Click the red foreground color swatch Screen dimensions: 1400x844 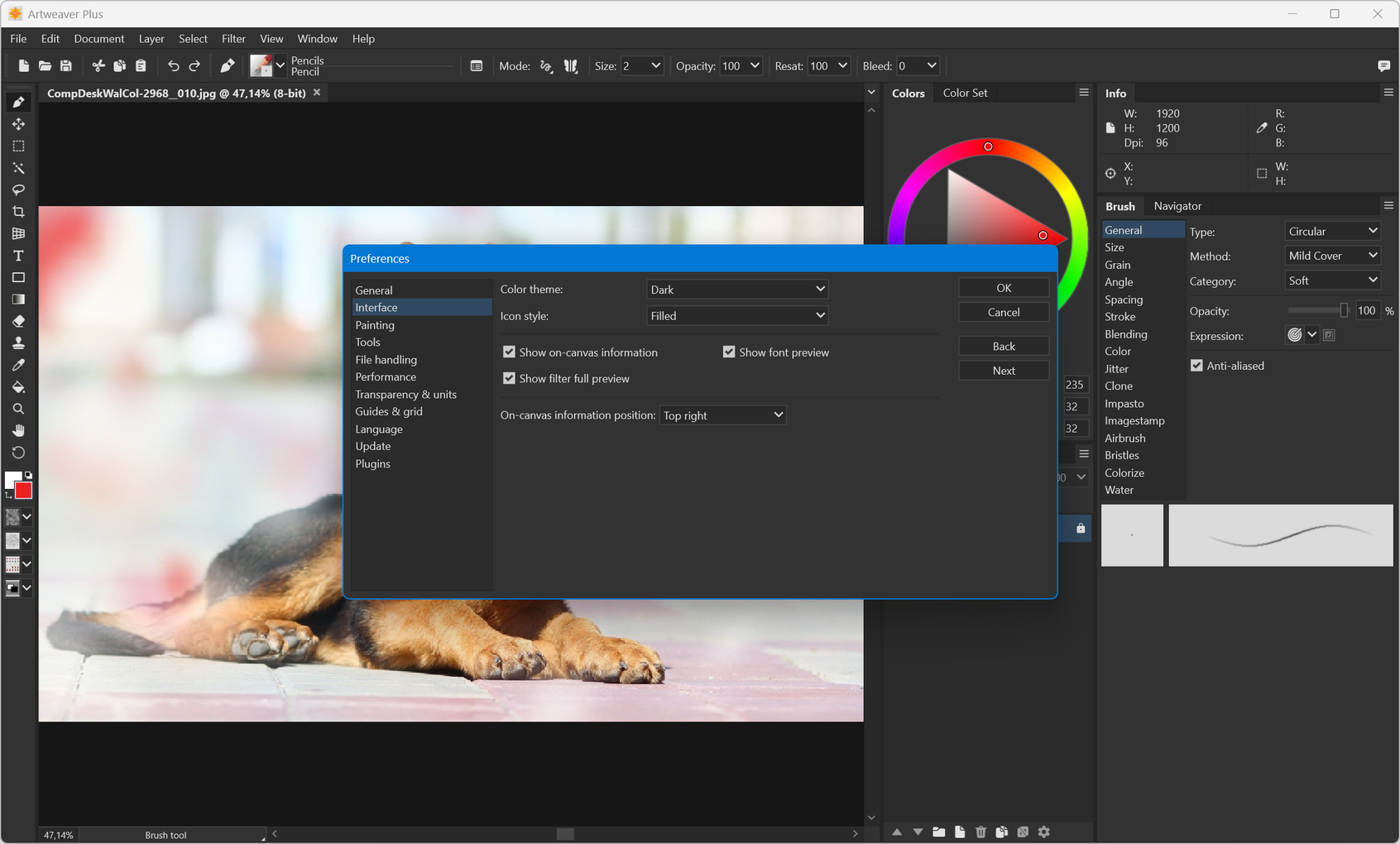tap(24, 491)
